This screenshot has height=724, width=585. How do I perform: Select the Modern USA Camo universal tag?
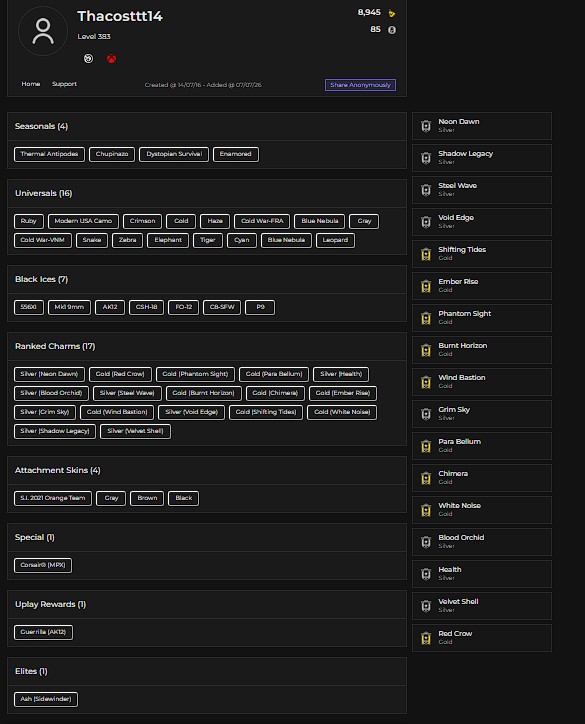pyautogui.click(x=83, y=221)
